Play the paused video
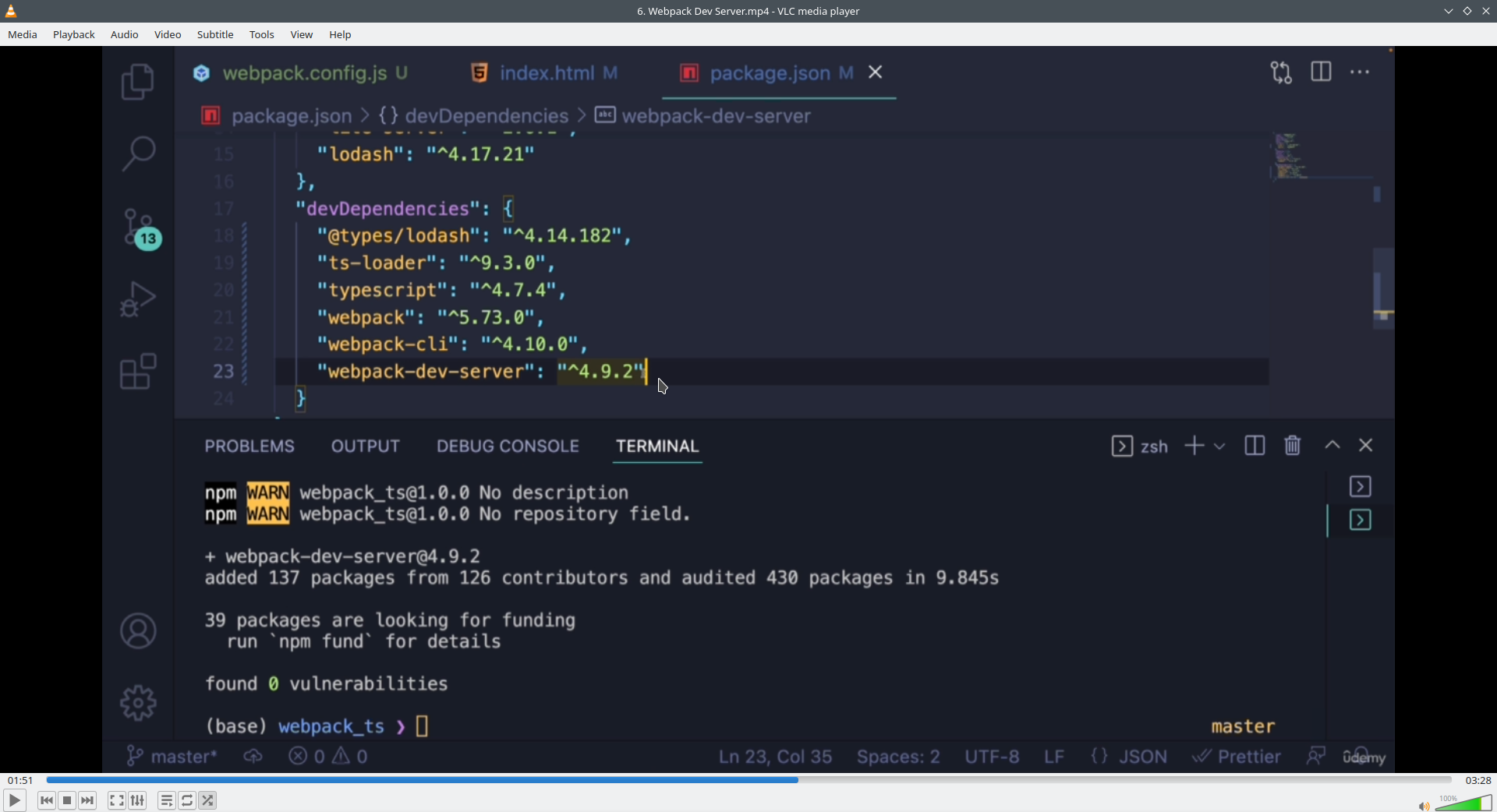The height and width of the screenshot is (812, 1497). tap(14, 800)
